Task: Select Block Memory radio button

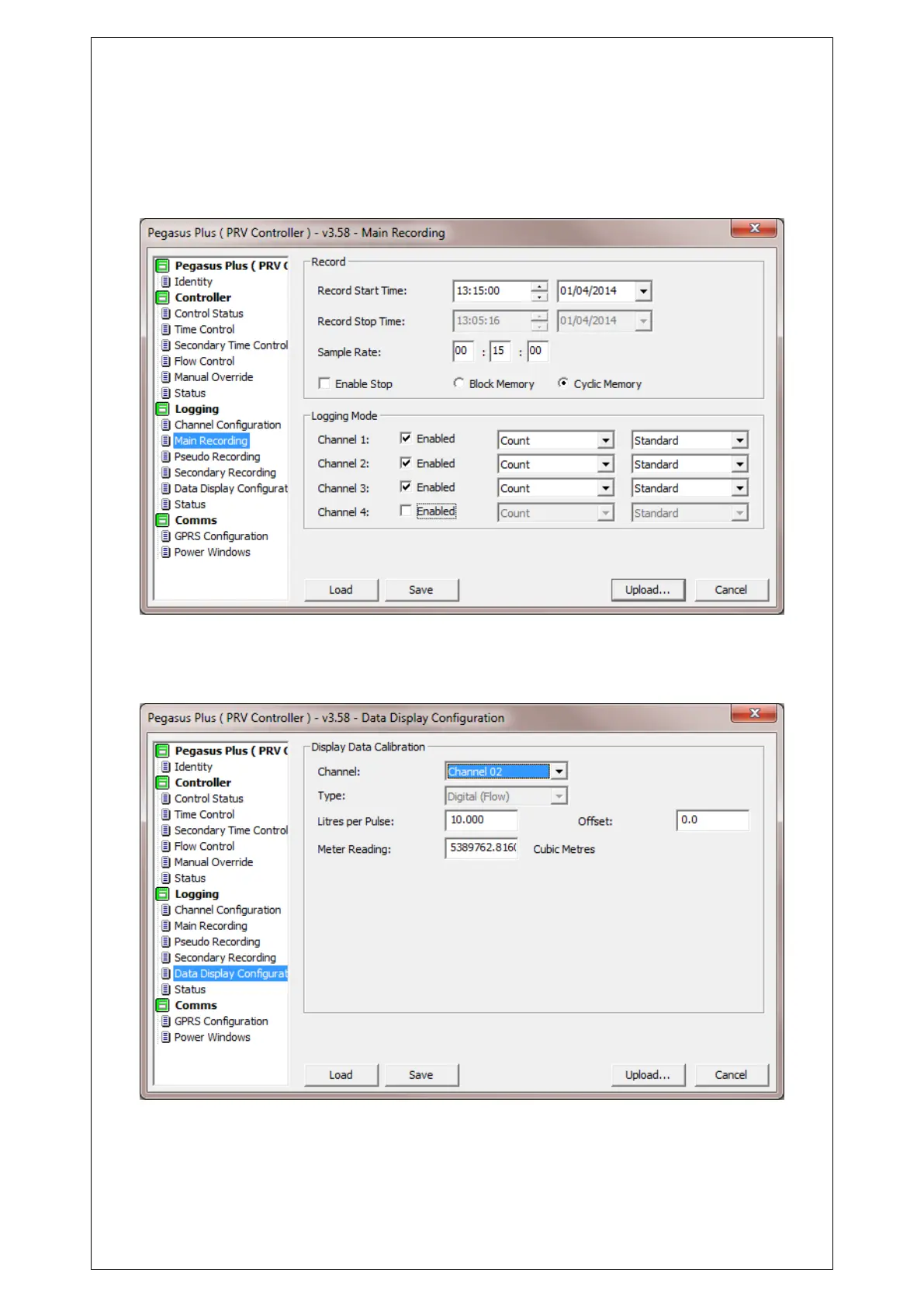Action: [459, 383]
